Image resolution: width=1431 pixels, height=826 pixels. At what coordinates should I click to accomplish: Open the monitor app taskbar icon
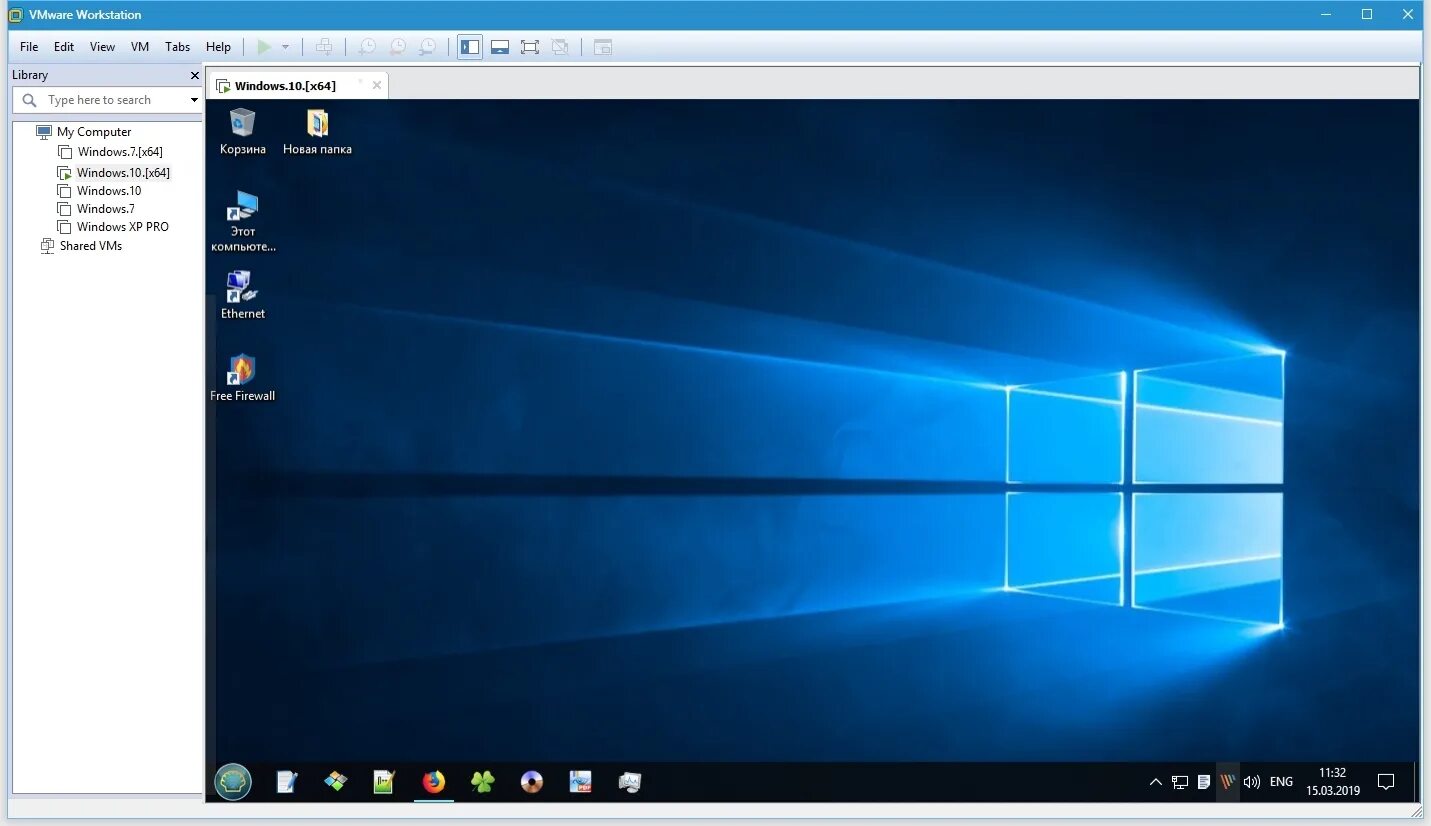click(x=629, y=782)
